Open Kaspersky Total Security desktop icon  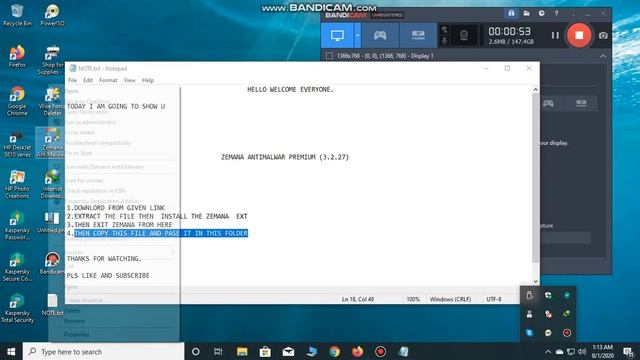coord(17,309)
